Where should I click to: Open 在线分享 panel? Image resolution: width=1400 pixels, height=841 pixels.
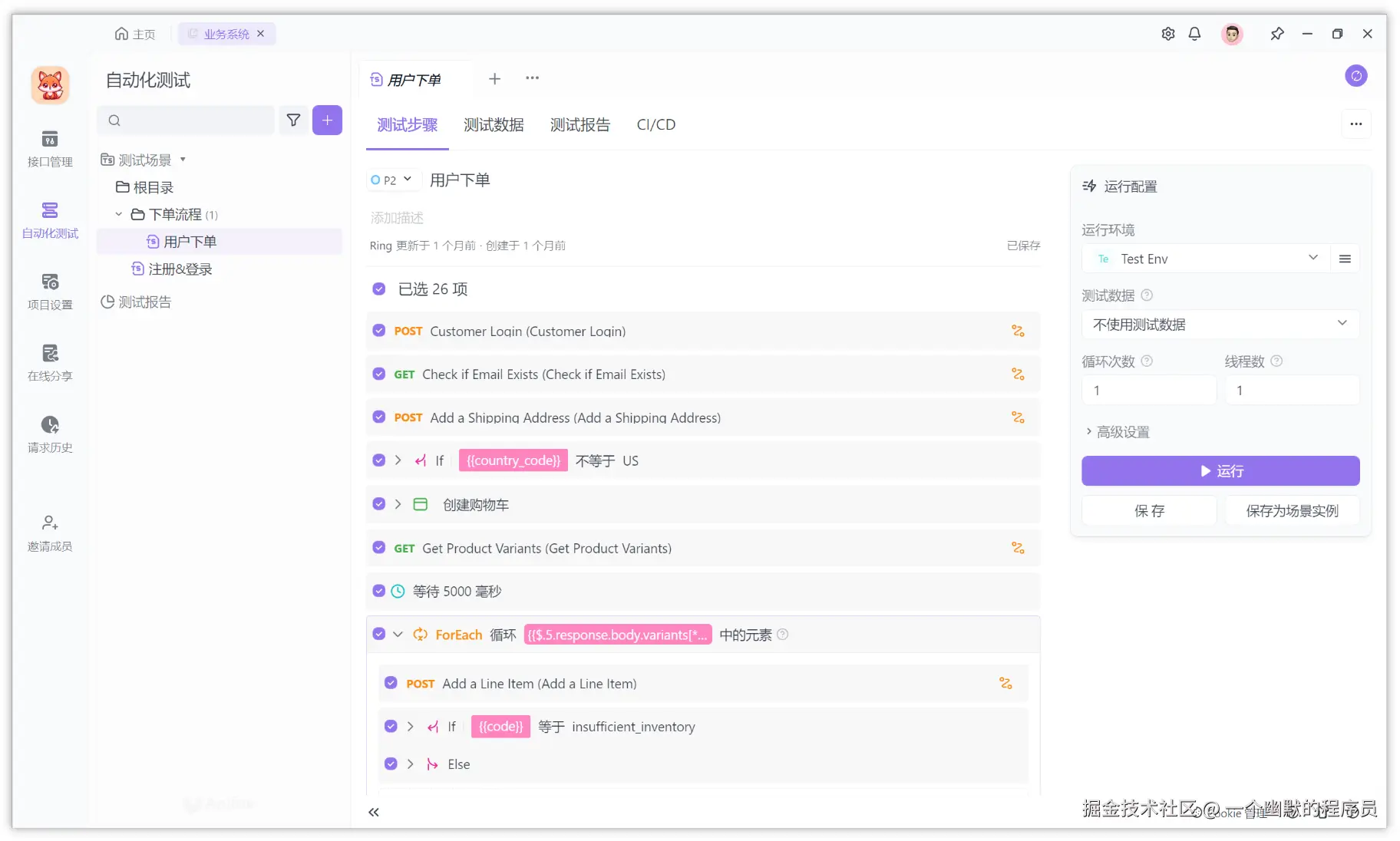[x=49, y=361]
